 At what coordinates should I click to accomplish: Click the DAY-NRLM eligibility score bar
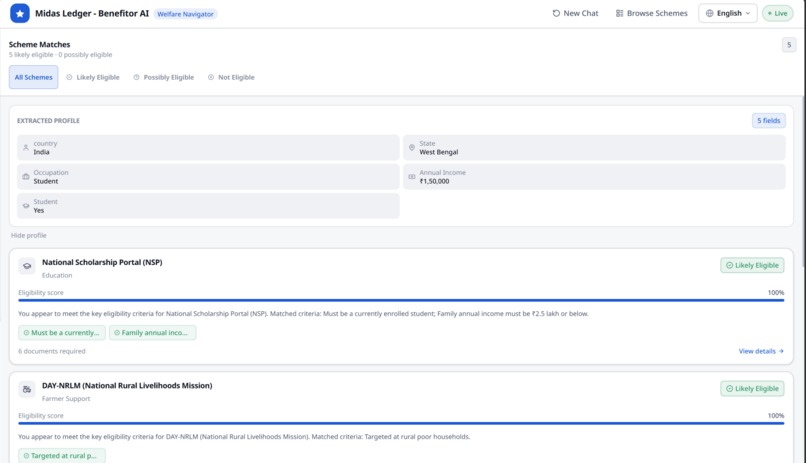(401, 423)
